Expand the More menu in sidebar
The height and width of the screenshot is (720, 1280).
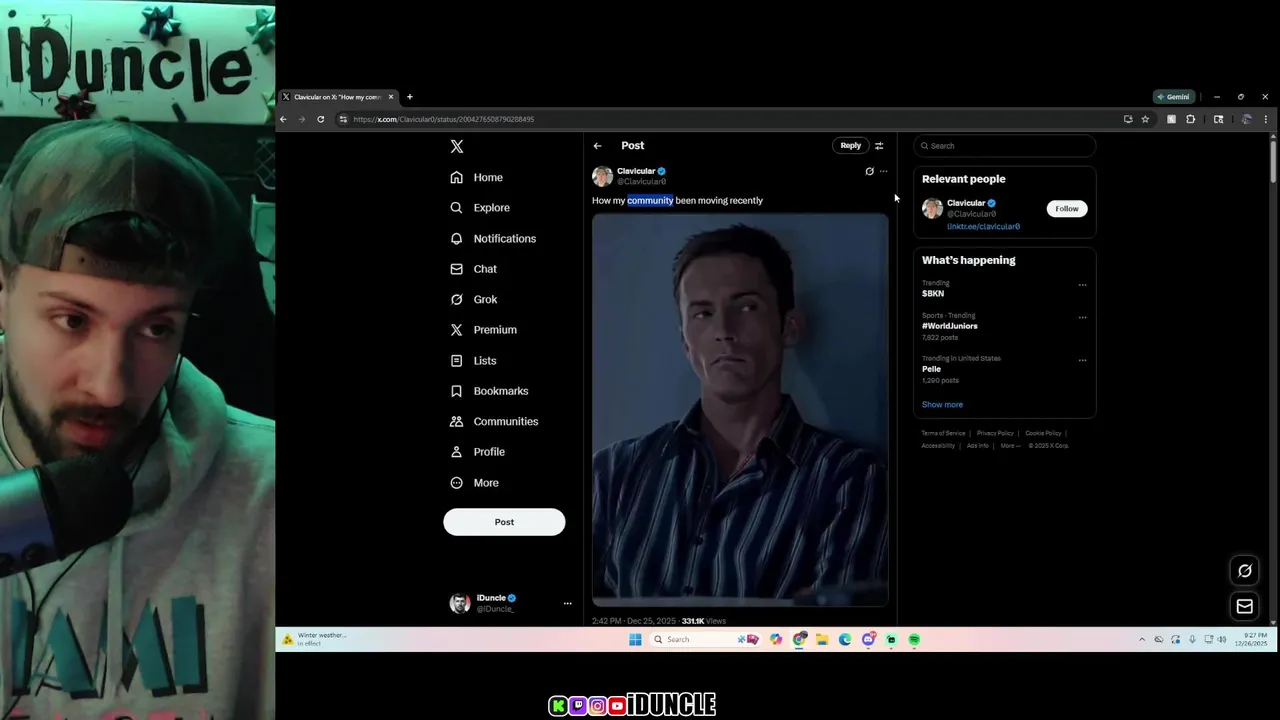475,482
